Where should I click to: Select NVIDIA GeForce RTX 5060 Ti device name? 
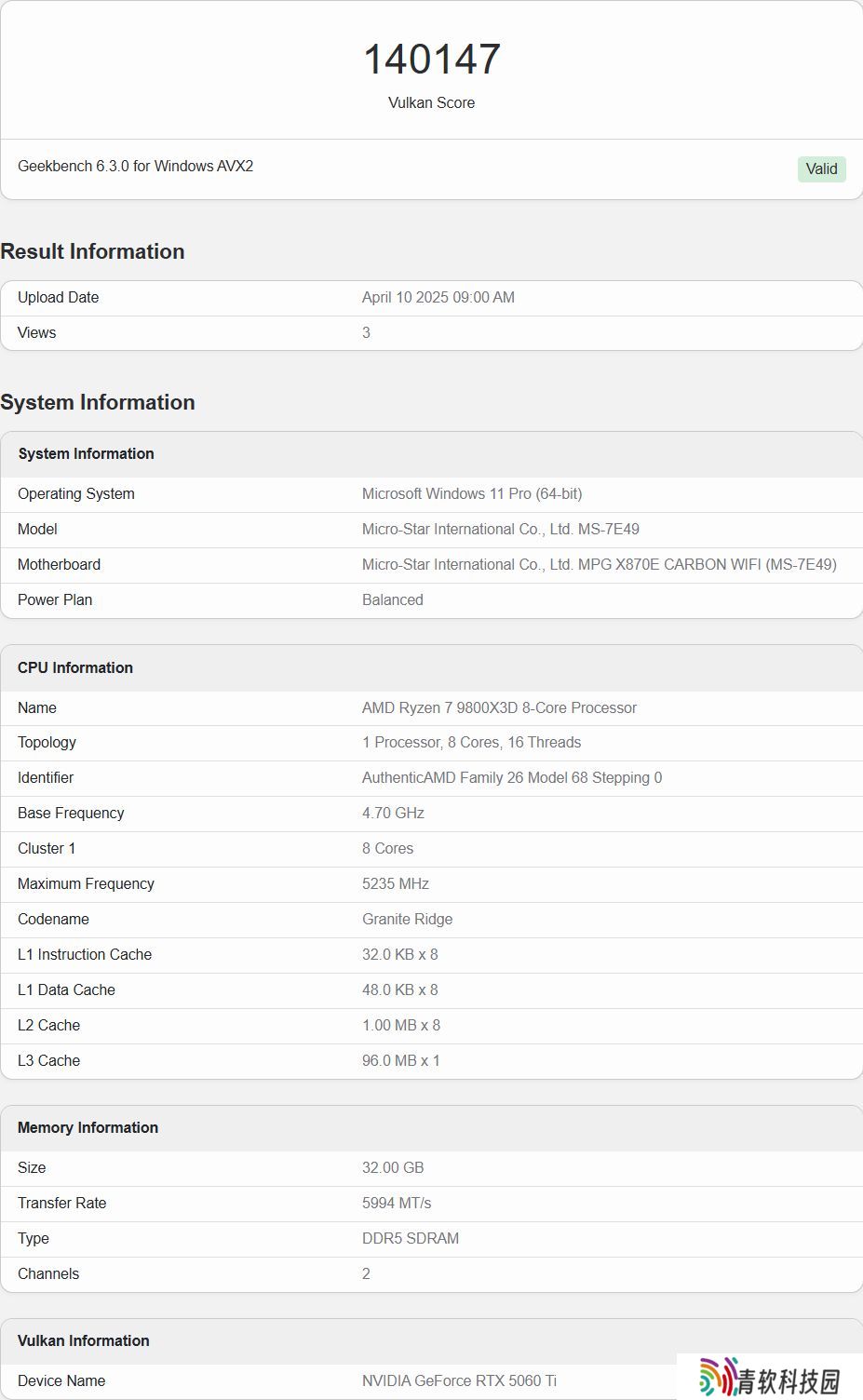[459, 1381]
